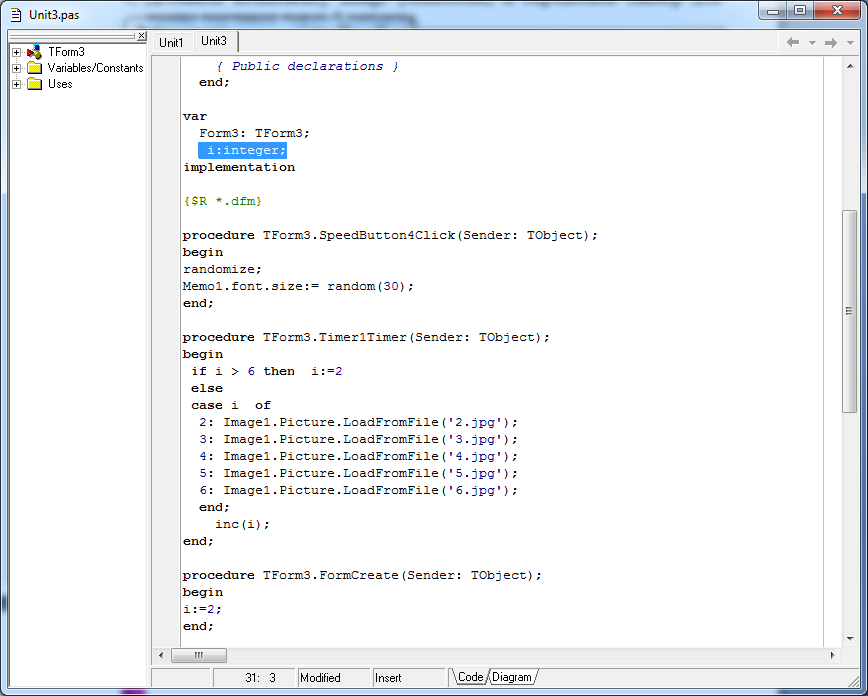The width and height of the screenshot is (868, 696).
Task: Navigate forward with the right arrow
Action: [x=831, y=43]
